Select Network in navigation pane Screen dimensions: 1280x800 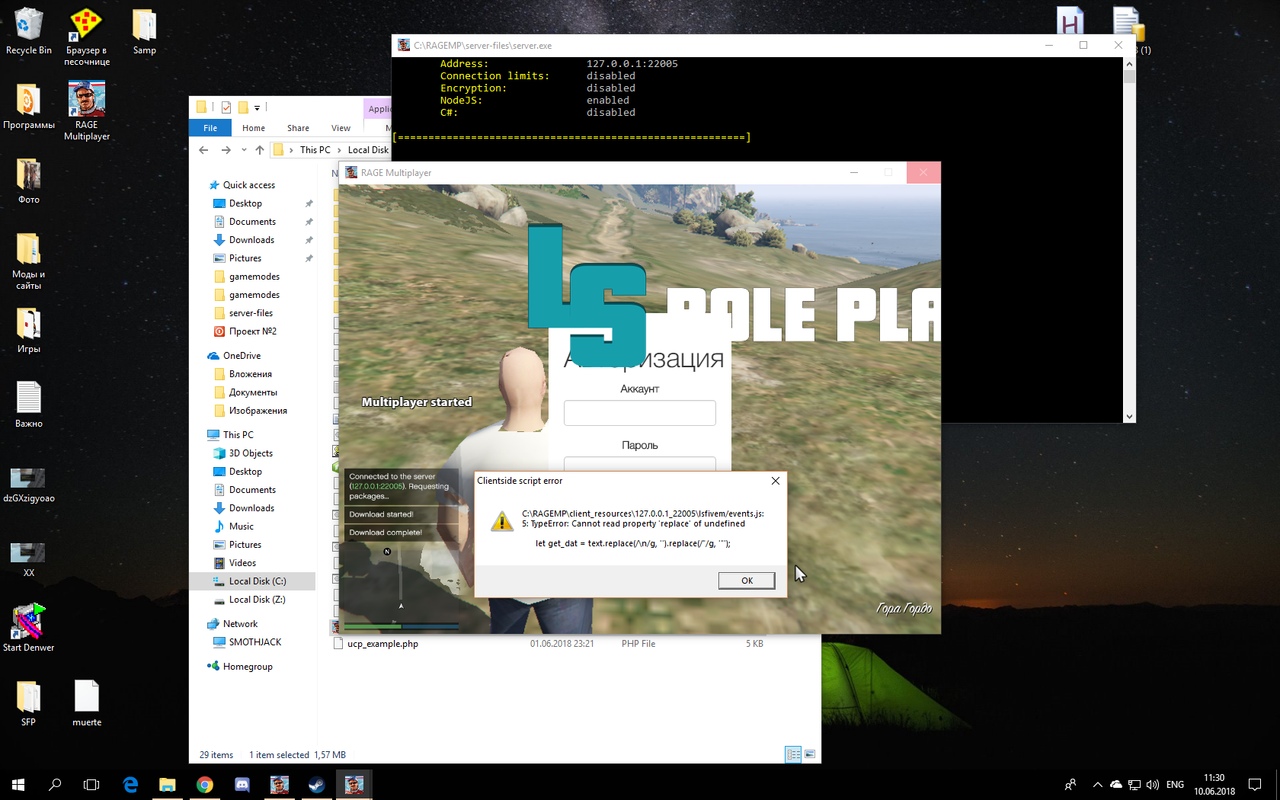(240, 624)
